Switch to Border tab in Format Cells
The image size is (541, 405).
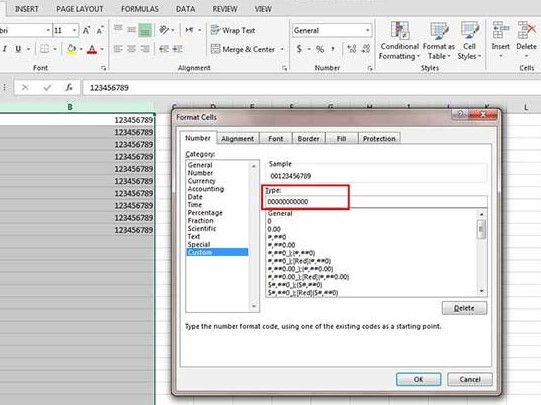308,139
